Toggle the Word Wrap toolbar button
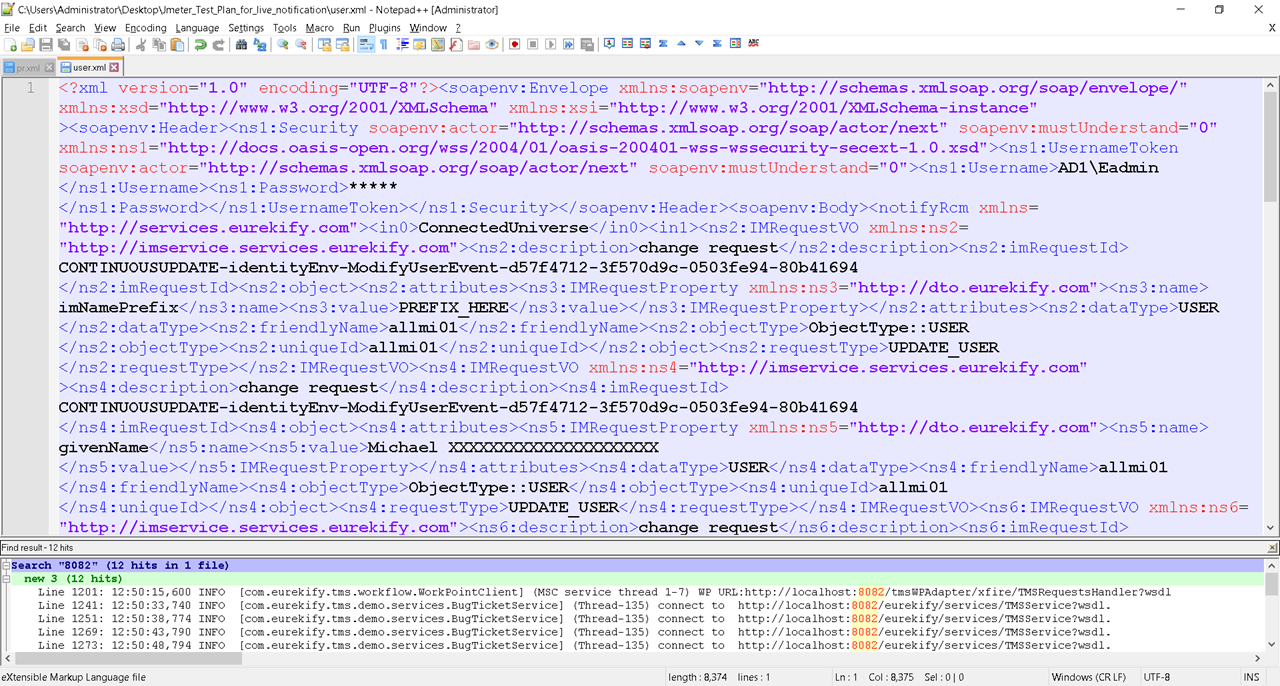Viewport: 1280px width, 686px height. click(366, 44)
